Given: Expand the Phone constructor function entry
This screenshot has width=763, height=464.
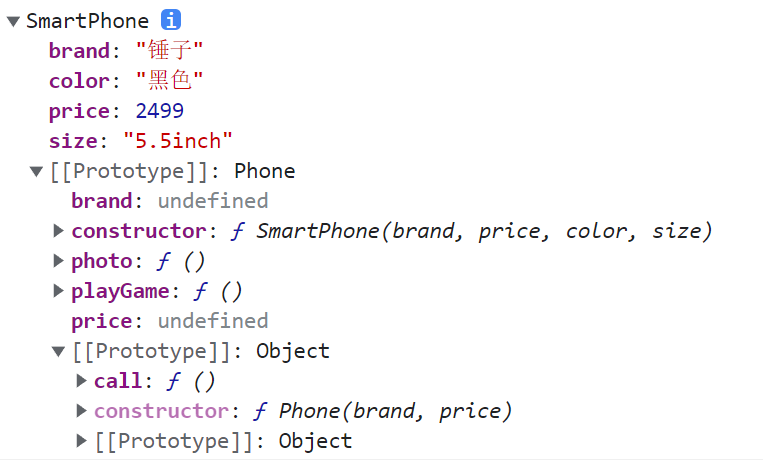Looking at the screenshot, I should [82, 411].
